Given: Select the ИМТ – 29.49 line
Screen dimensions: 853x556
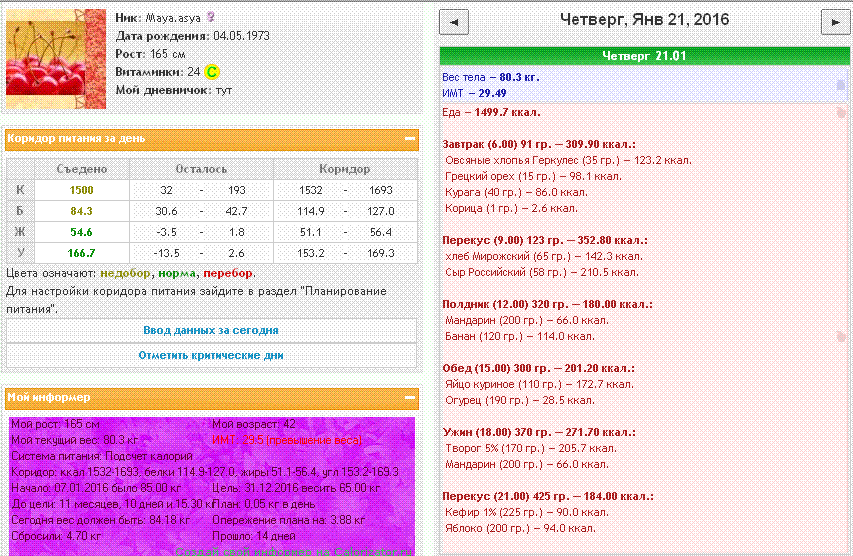Looking at the screenshot, I should 474,93.
